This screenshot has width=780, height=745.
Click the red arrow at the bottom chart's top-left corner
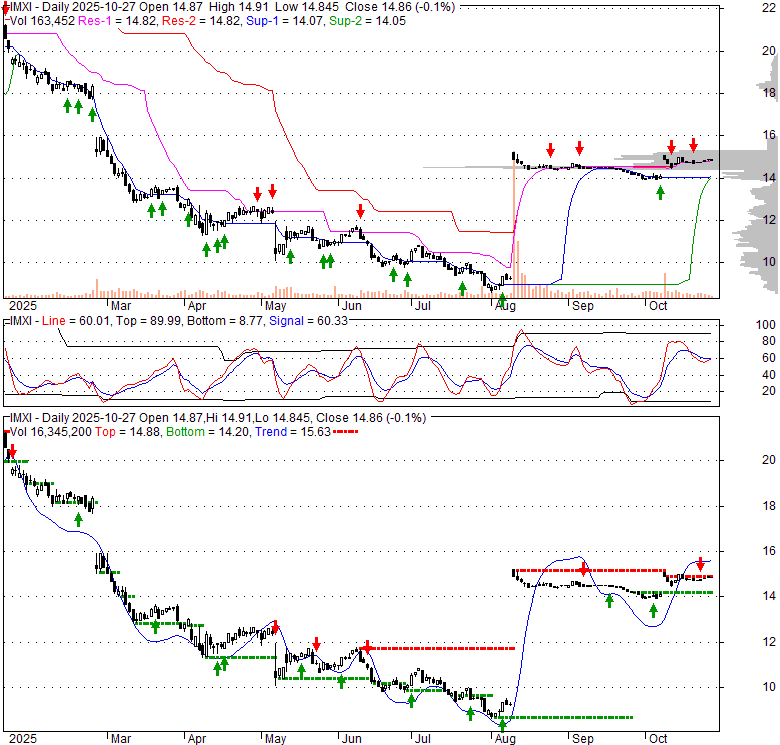12,453
